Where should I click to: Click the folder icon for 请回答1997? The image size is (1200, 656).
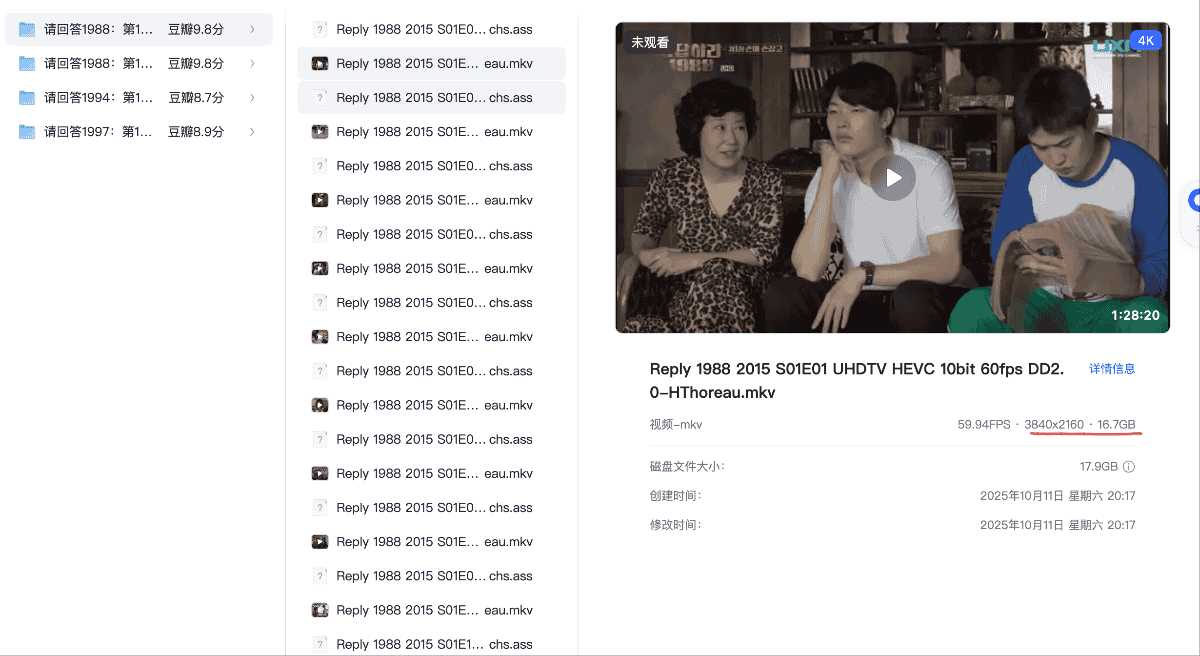tap(27, 132)
